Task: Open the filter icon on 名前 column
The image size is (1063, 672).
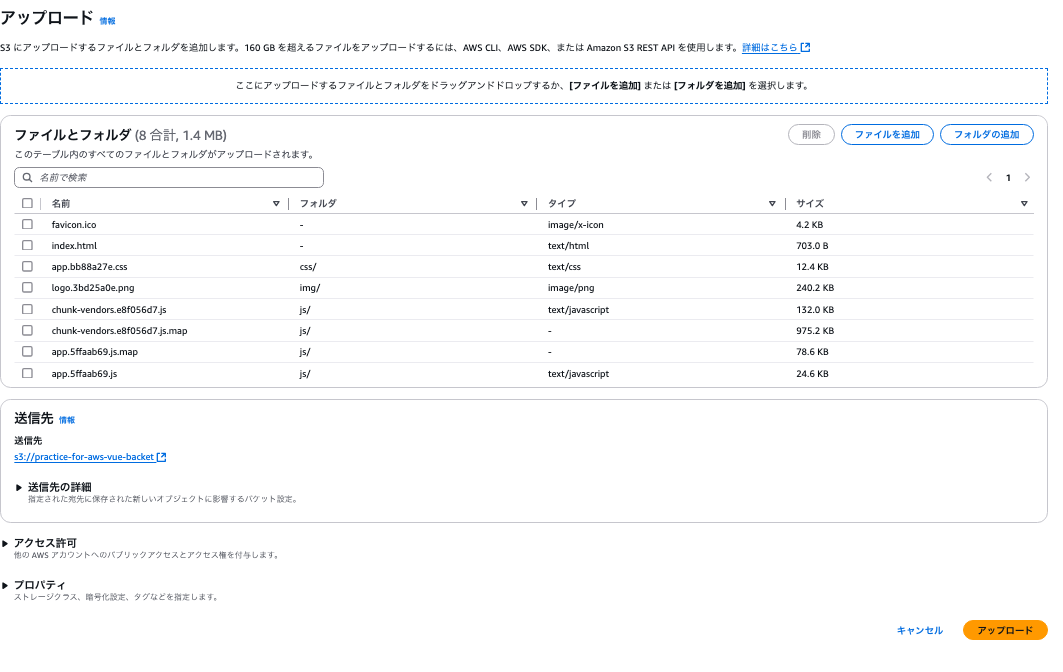Action: [277, 203]
